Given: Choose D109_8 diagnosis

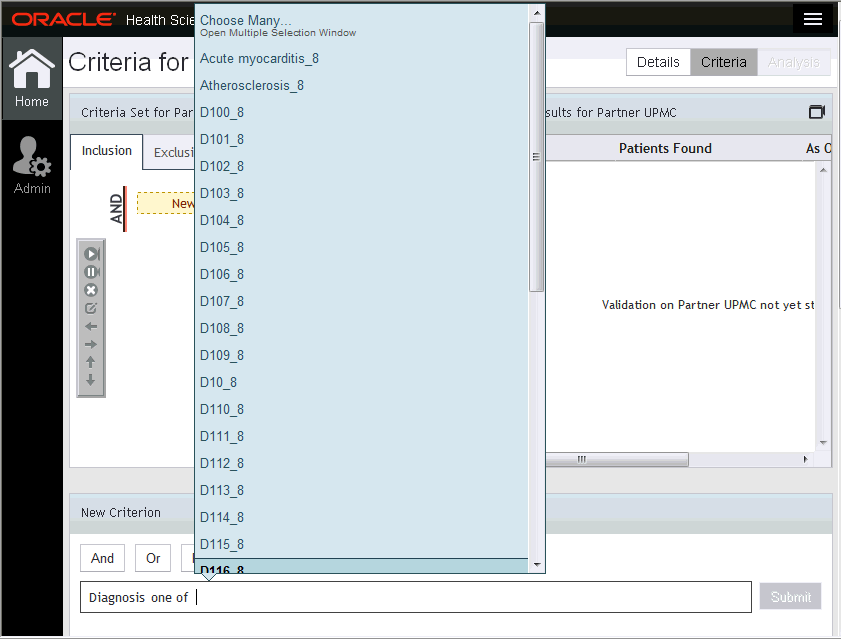Looking at the screenshot, I should 362,355.
